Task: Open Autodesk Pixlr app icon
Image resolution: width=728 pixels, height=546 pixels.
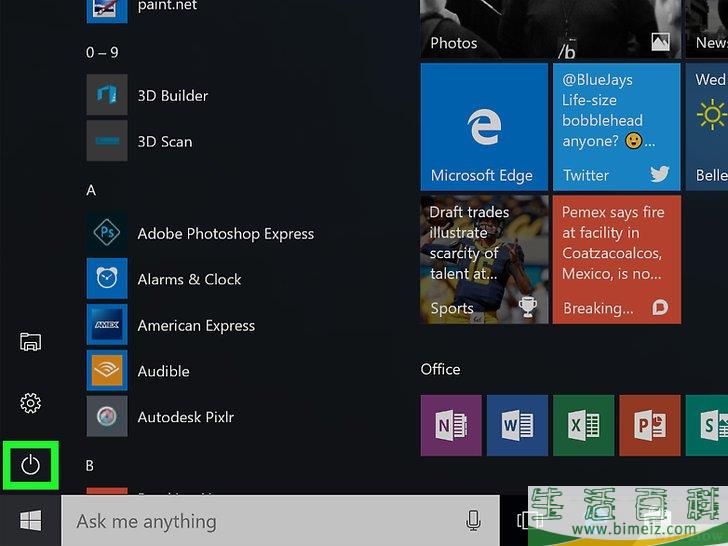Action: tap(107, 416)
